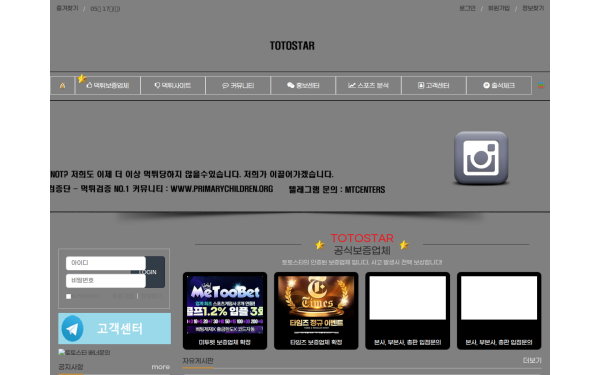This screenshot has height=375, width=600.
Task: Open the 커뮤니티 menu
Action: 238,85
